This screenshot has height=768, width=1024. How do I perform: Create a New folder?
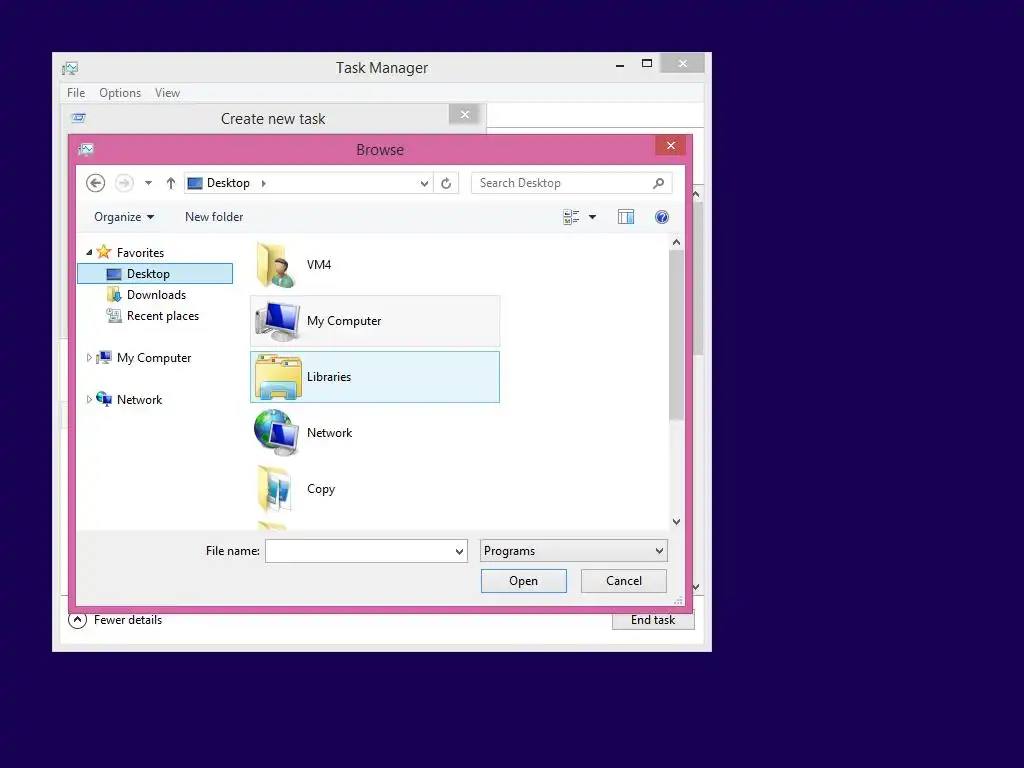click(214, 217)
